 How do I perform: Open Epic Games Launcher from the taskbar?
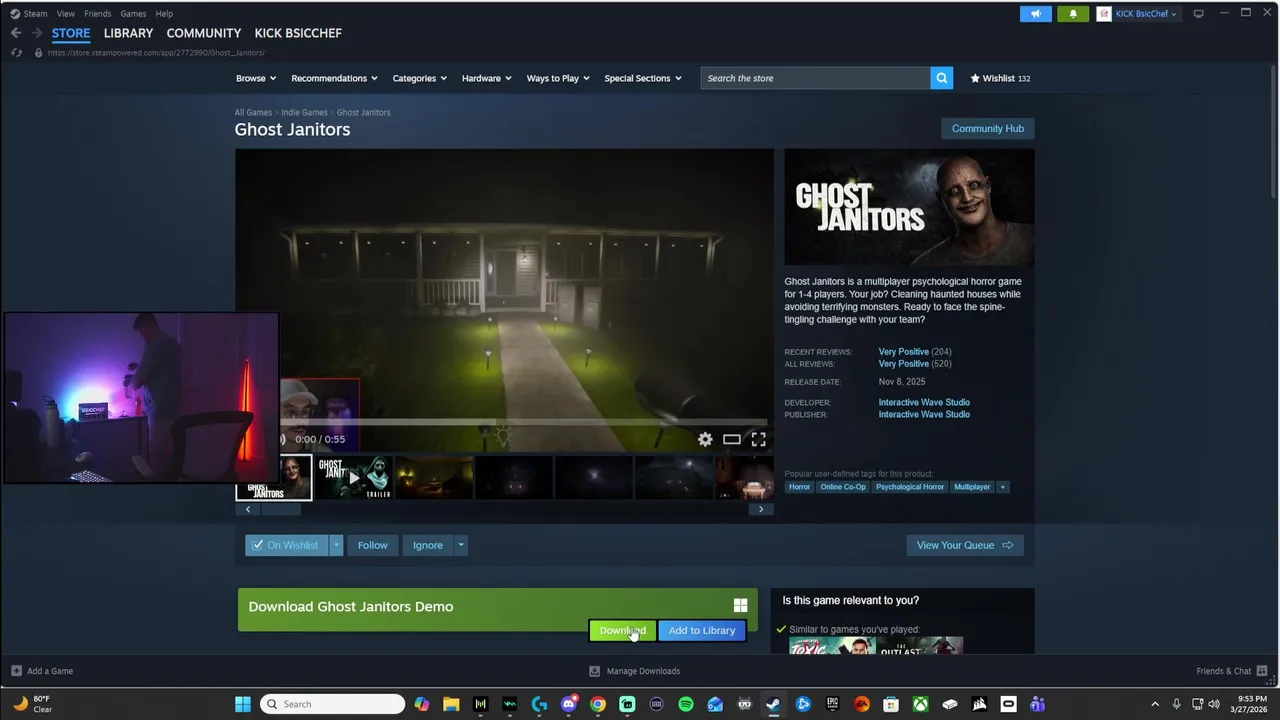tap(832, 704)
